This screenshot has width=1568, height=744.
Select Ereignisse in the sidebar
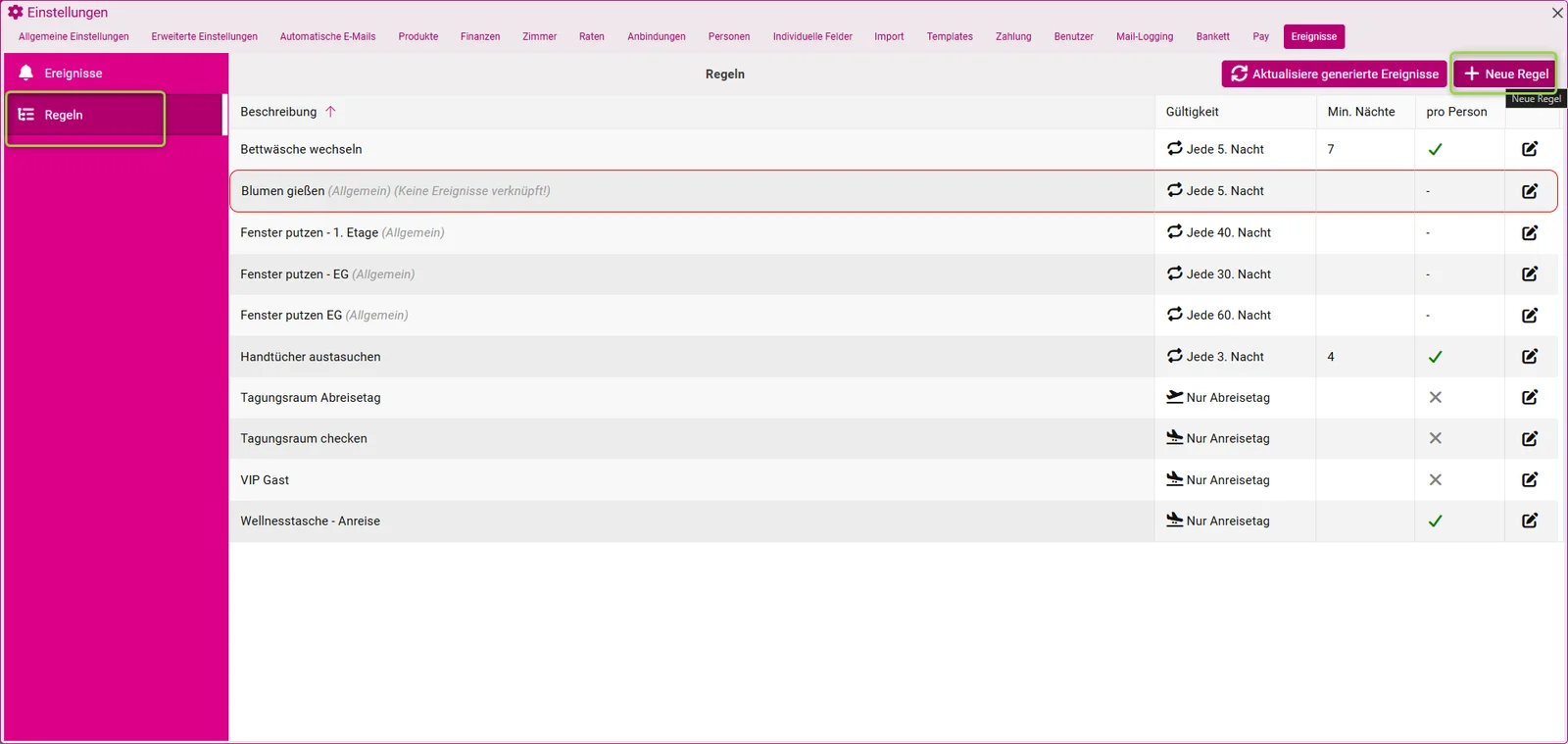[116, 73]
